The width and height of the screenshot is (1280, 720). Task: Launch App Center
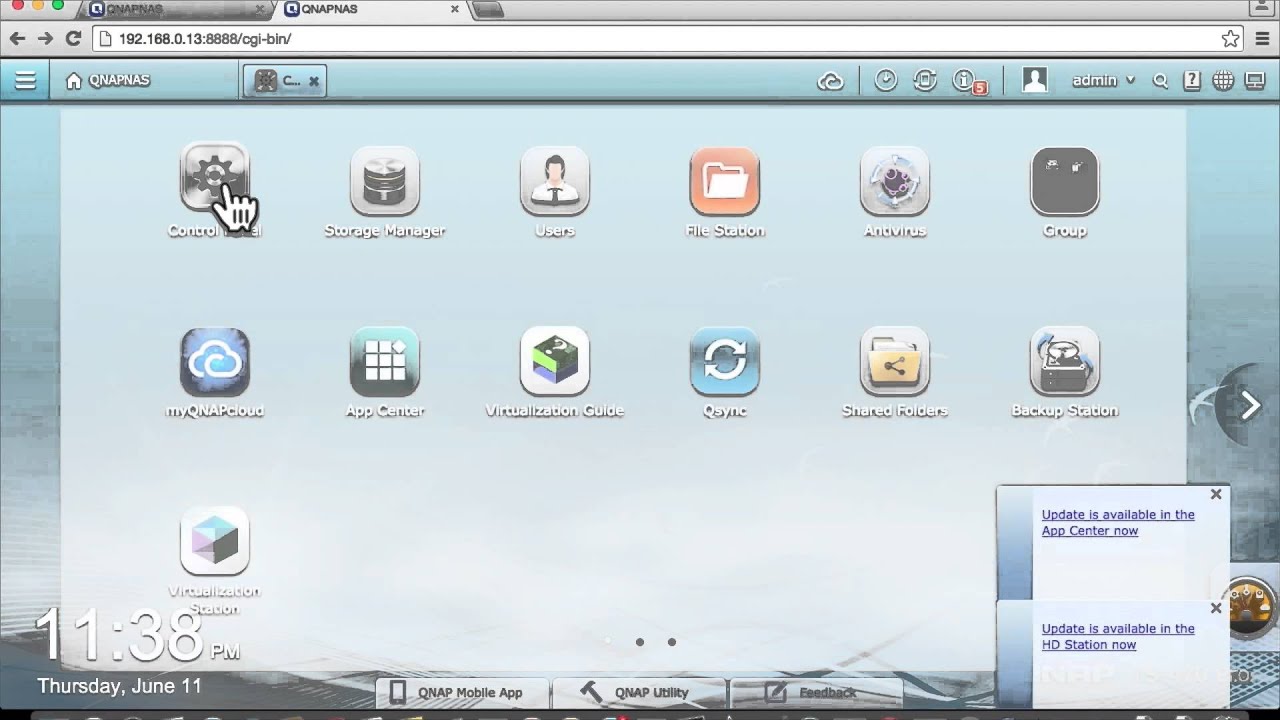pyautogui.click(x=385, y=360)
